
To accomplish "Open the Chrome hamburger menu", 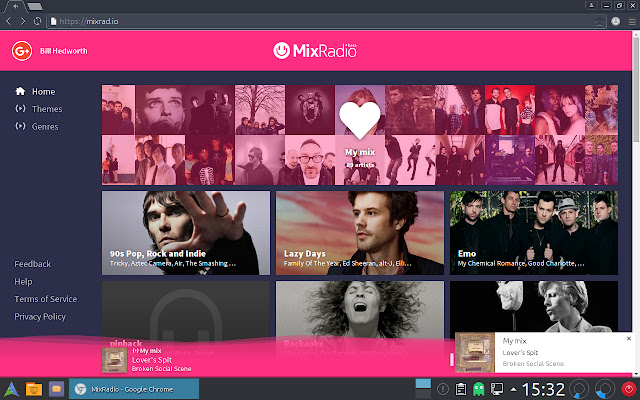I will pyautogui.click(x=632, y=22).
